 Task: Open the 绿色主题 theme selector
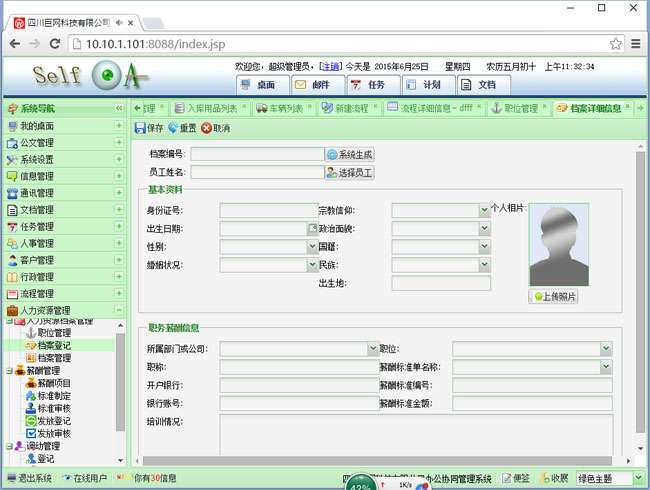pyautogui.click(x=635, y=478)
